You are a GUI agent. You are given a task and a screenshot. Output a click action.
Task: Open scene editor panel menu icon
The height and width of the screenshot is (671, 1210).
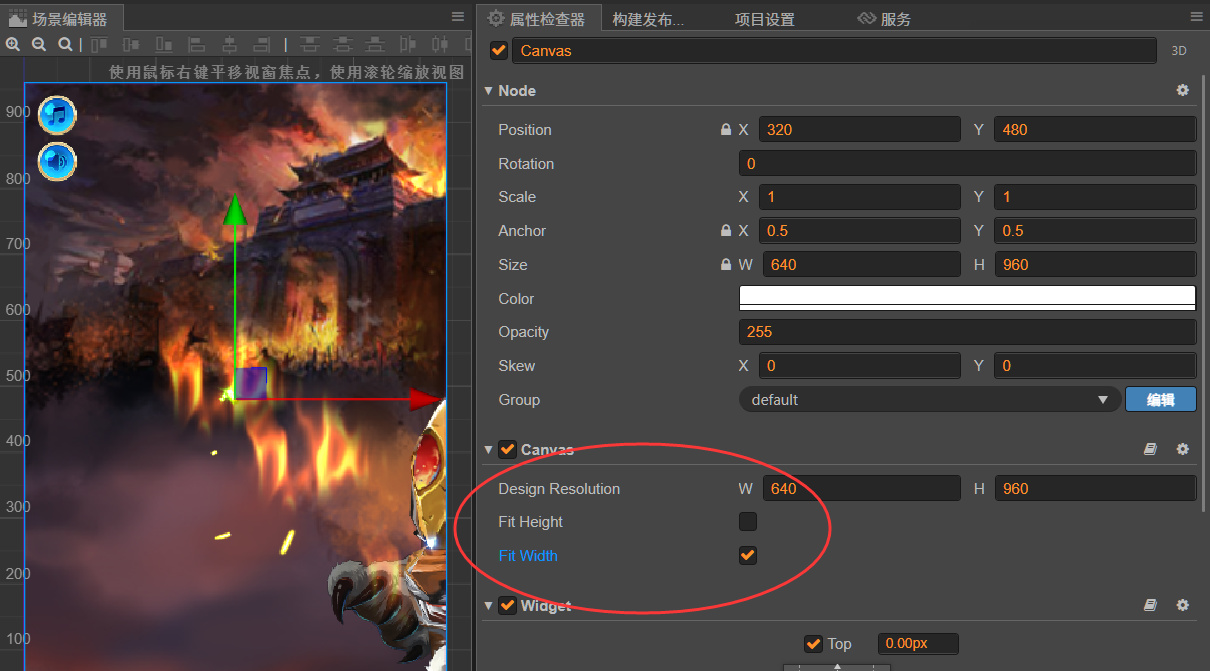click(x=458, y=17)
